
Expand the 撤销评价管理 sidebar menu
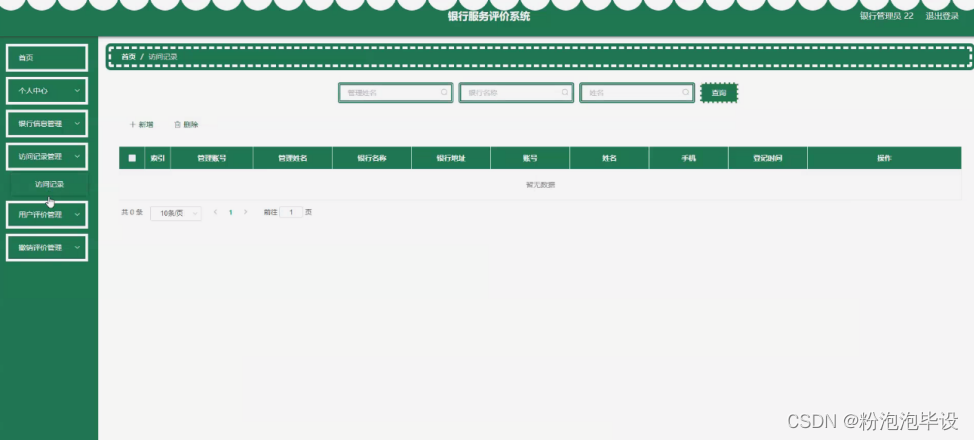pyautogui.click(x=47, y=247)
